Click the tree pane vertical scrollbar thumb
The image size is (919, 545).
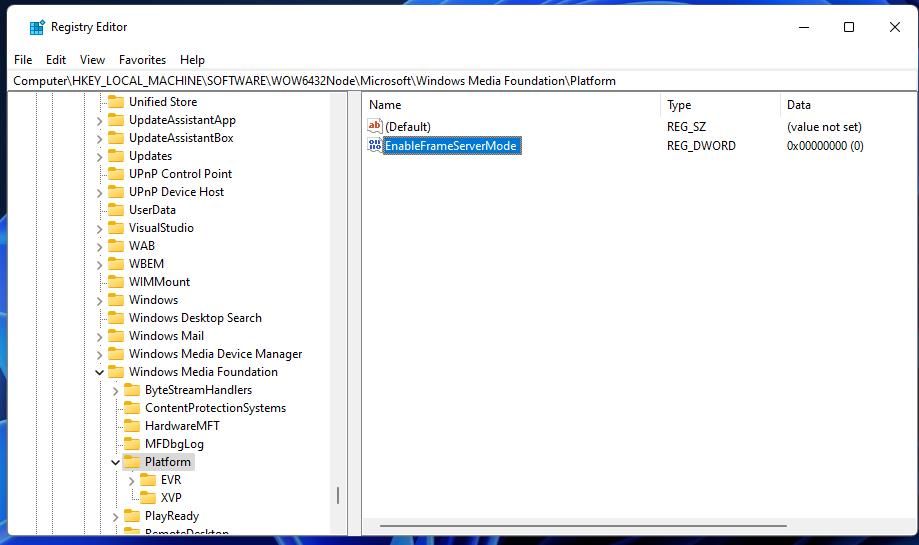click(338, 495)
